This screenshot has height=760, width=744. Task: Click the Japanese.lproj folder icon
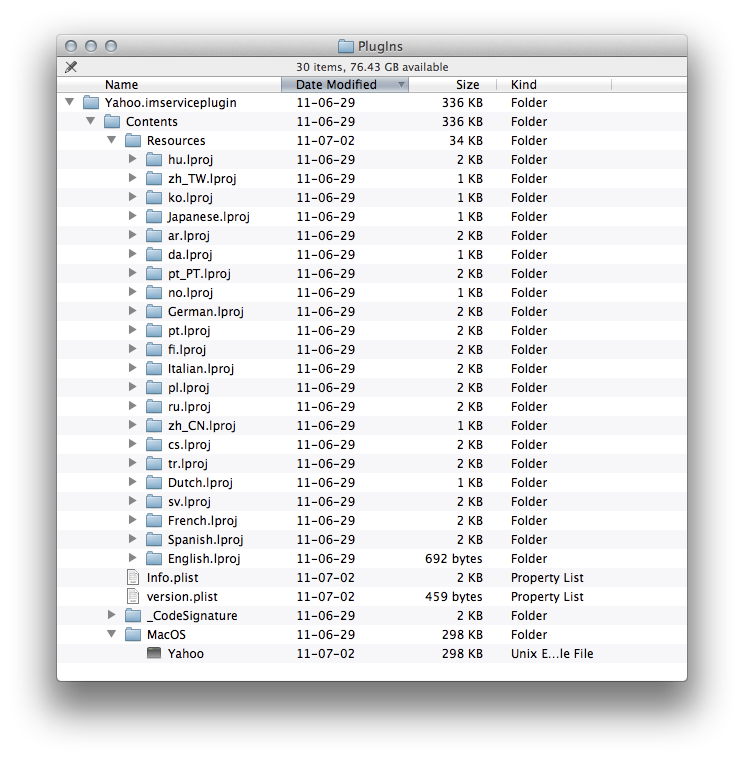[154, 217]
